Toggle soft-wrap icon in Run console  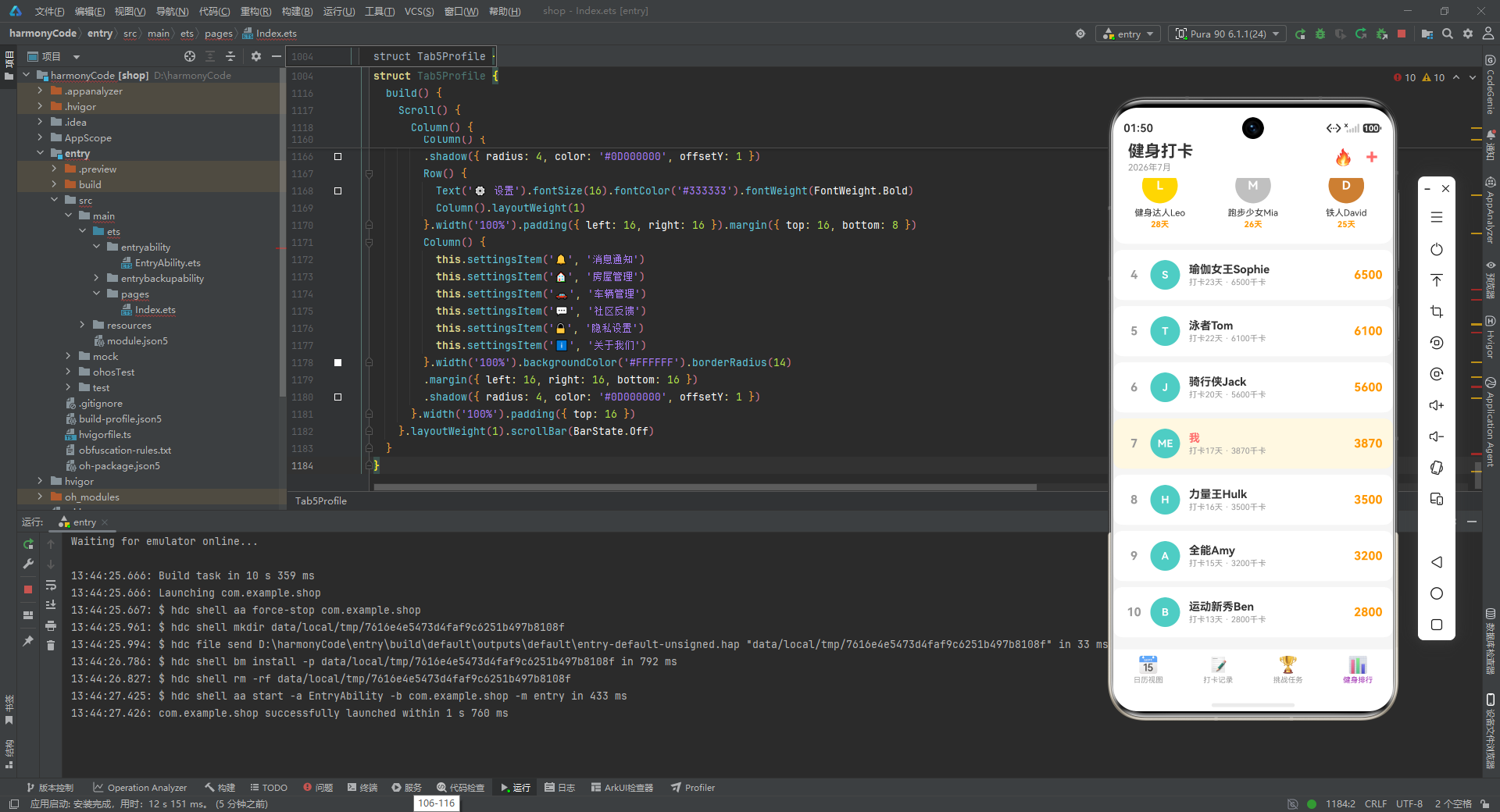(x=51, y=585)
